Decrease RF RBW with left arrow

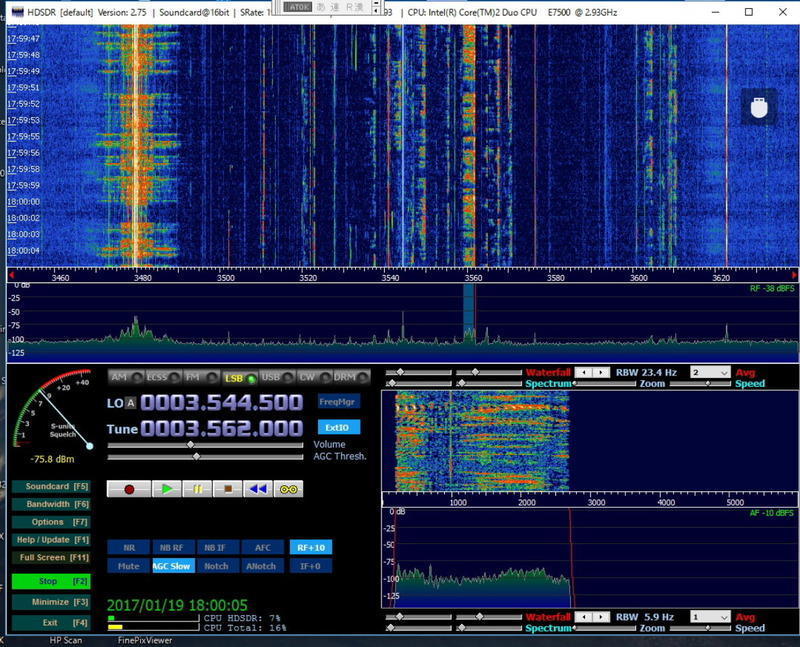(x=584, y=372)
